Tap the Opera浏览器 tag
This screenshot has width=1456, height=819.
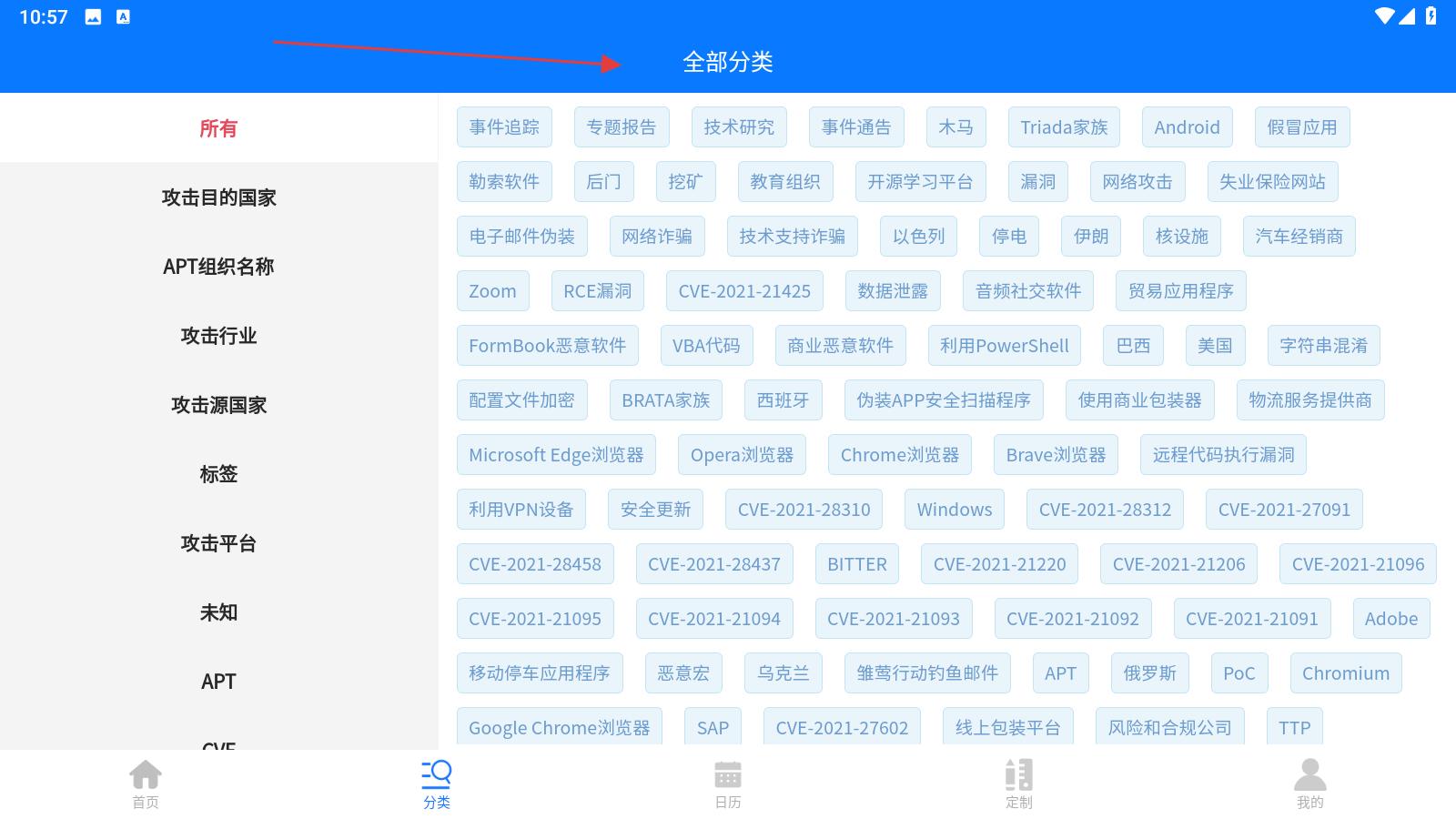(743, 455)
